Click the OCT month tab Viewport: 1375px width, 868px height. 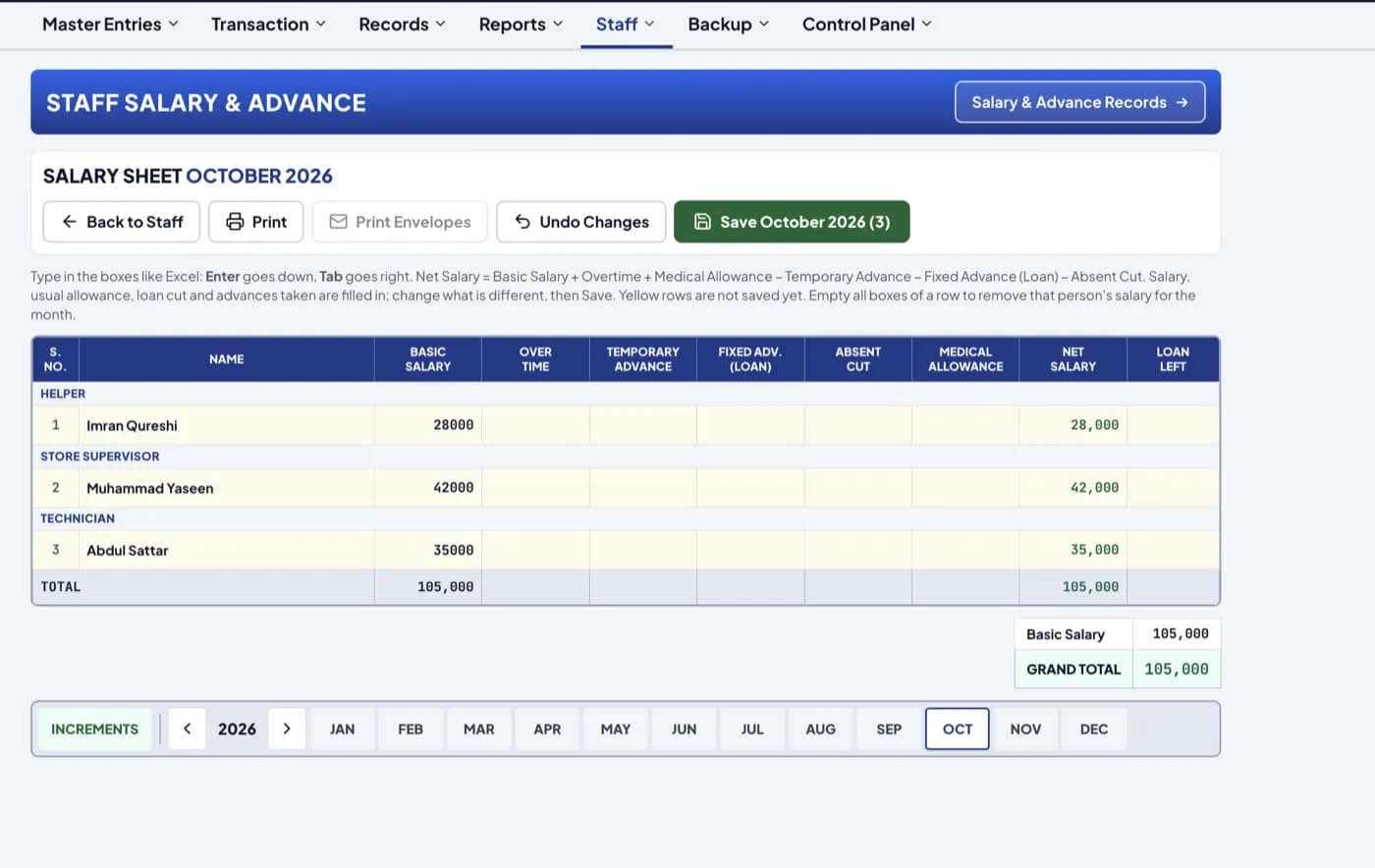pos(958,729)
